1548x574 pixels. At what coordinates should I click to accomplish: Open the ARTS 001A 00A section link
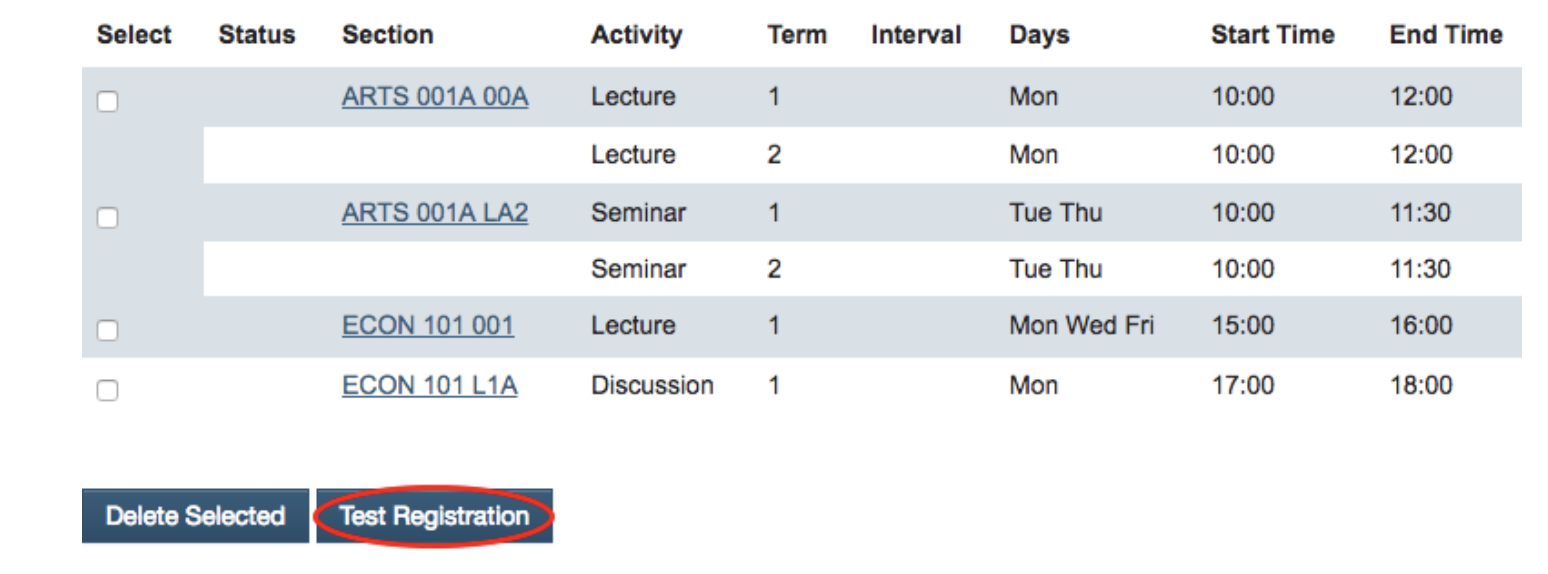tap(435, 97)
